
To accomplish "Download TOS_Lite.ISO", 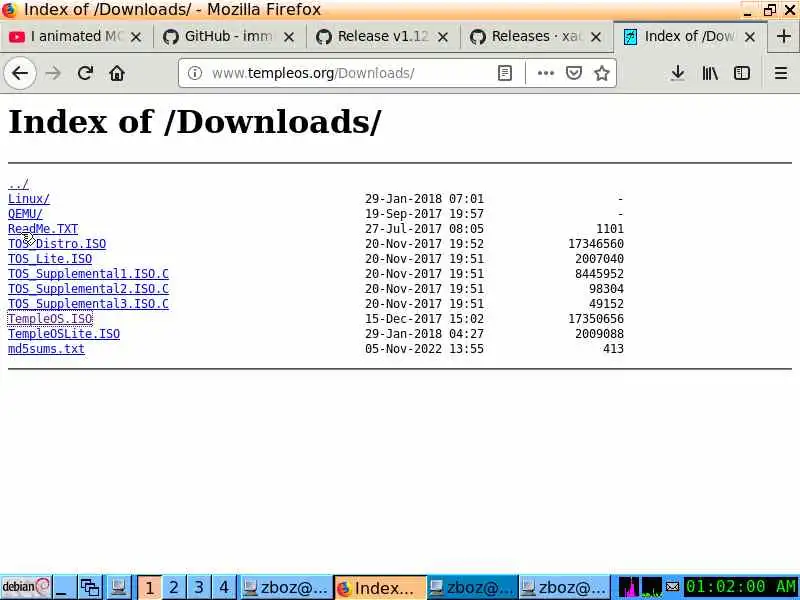I will [x=50, y=259].
